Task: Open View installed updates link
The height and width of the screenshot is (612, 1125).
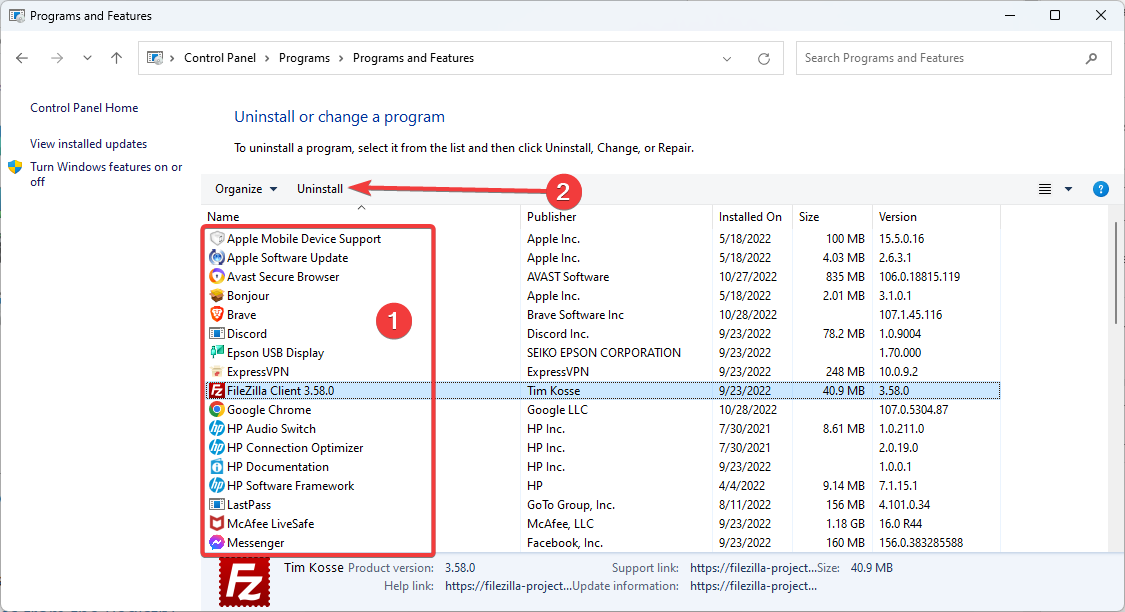Action: point(88,143)
